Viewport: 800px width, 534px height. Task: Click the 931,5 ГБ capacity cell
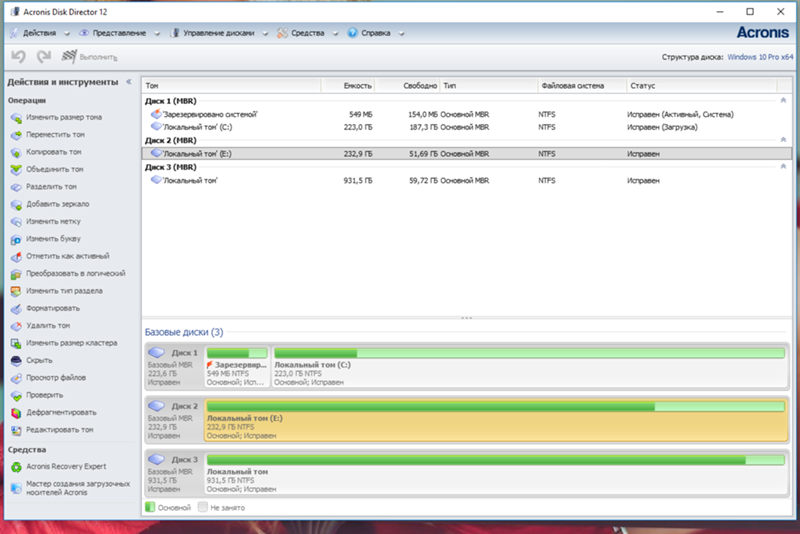(x=358, y=181)
